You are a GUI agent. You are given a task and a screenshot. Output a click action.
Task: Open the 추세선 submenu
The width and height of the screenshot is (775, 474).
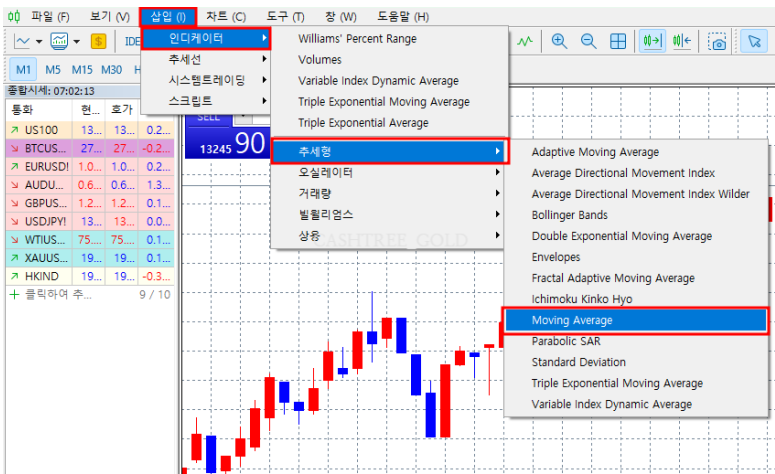[206, 59]
